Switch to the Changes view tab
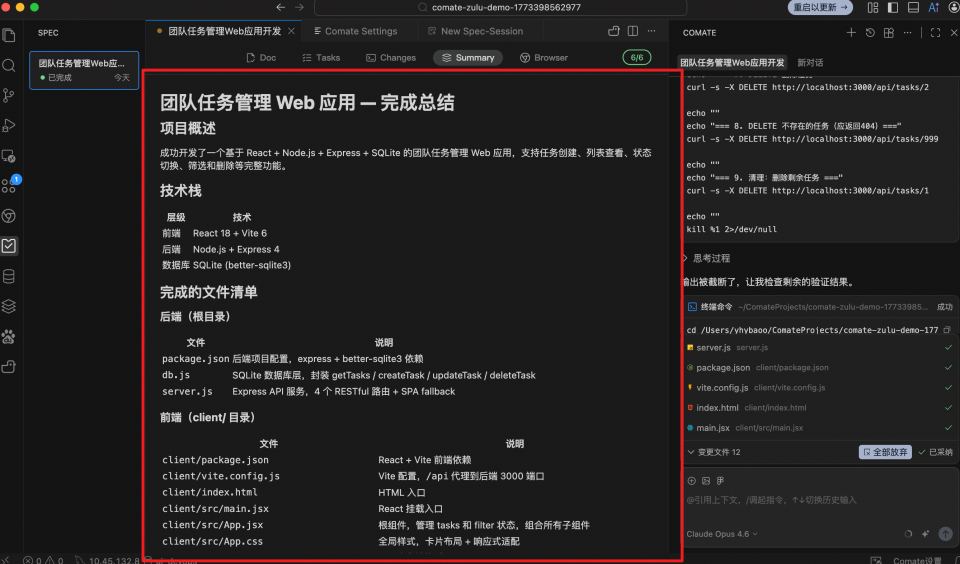This screenshot has height=564, width=960. point(391,58)
